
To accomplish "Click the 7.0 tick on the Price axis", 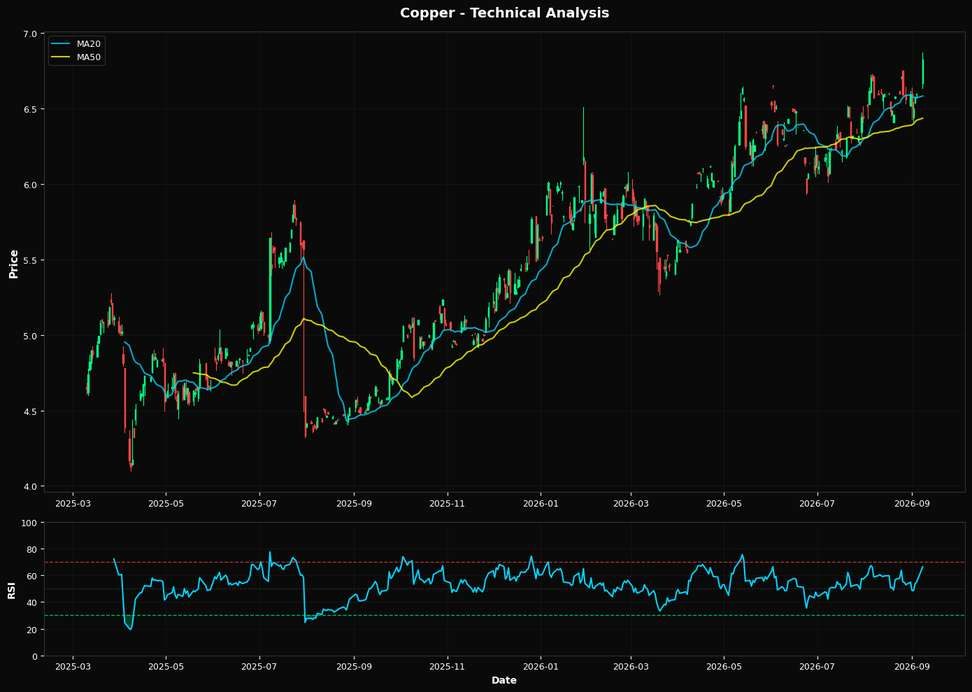I will click(x=31, y=33).
